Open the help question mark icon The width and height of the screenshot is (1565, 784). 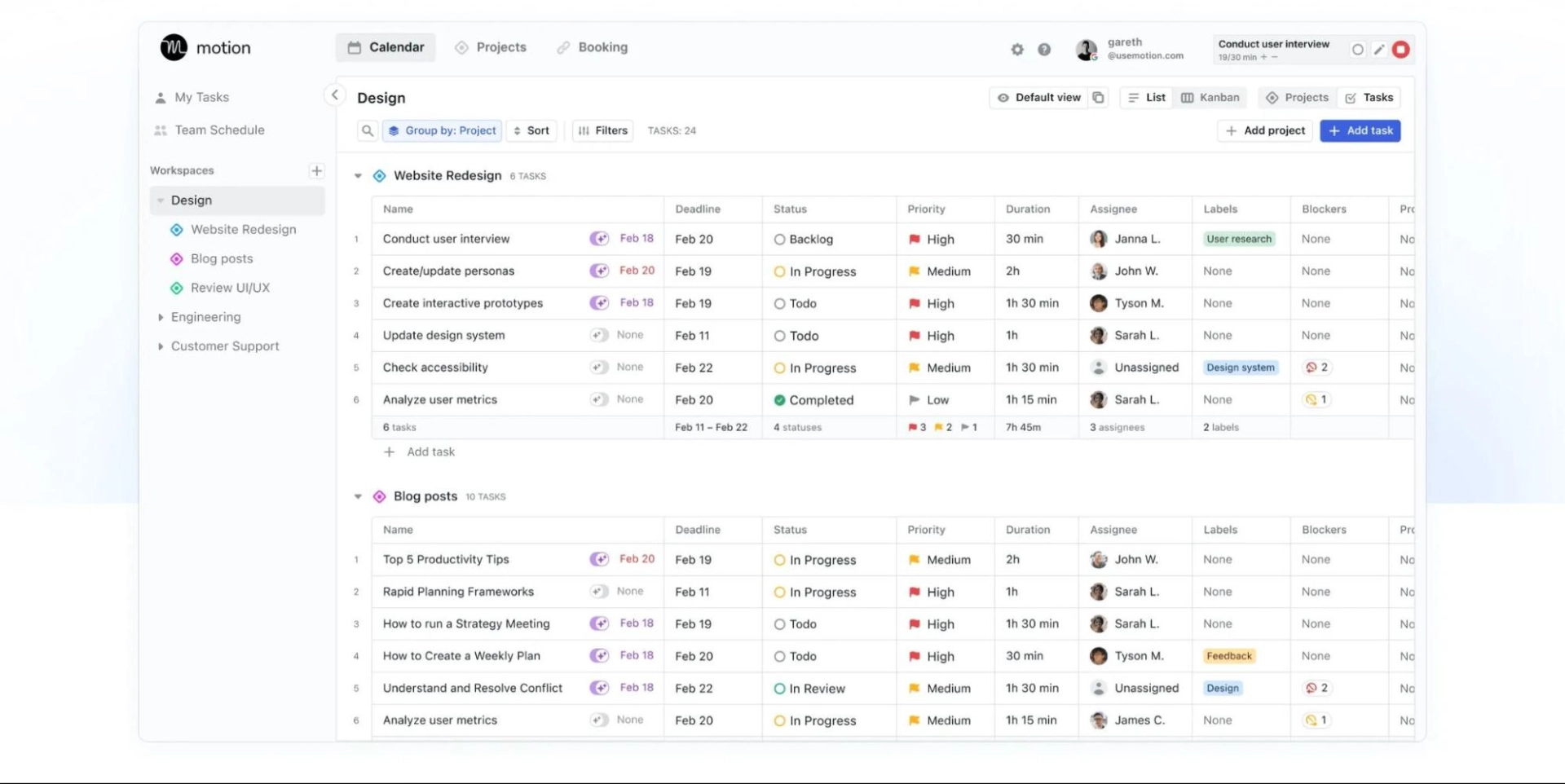click(1044, 50)
